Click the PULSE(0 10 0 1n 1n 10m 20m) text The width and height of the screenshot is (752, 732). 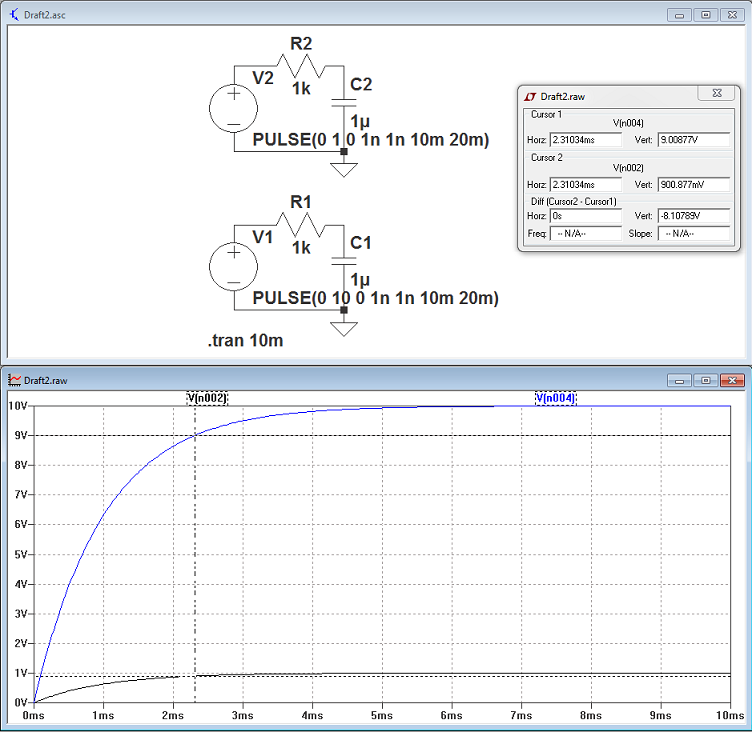click(x=376, y=298)
